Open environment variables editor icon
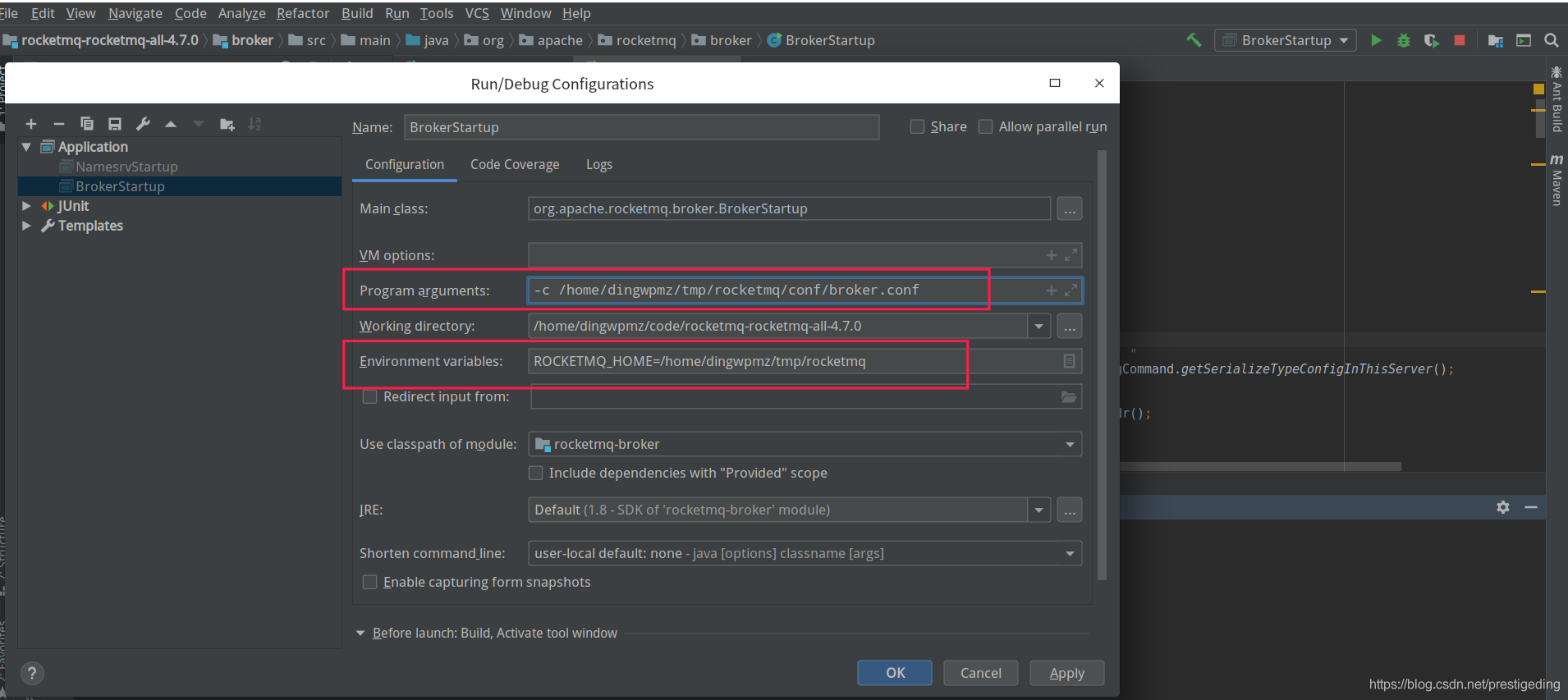1568x700 pixels. coord(1069,361)
